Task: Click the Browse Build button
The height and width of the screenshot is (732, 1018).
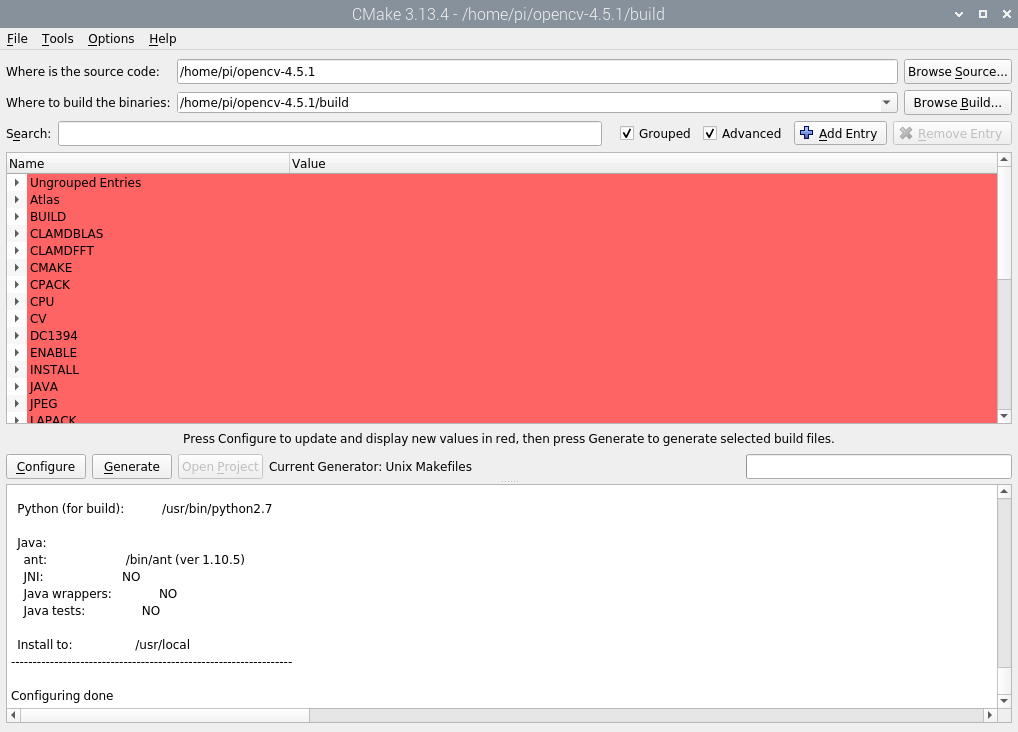Action: 958,103
